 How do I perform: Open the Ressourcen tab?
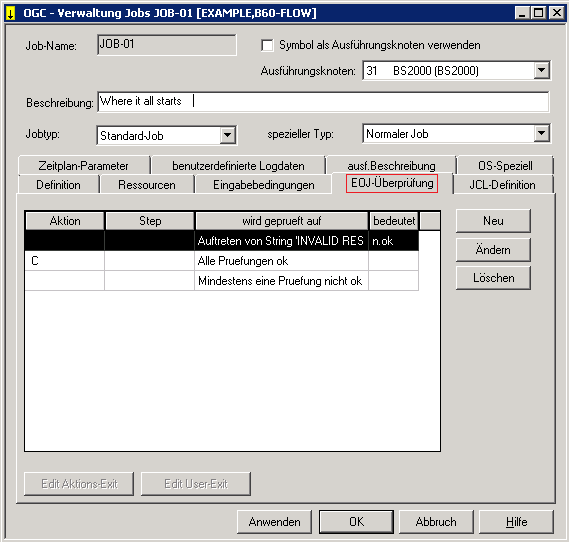(x=147, y=185)
